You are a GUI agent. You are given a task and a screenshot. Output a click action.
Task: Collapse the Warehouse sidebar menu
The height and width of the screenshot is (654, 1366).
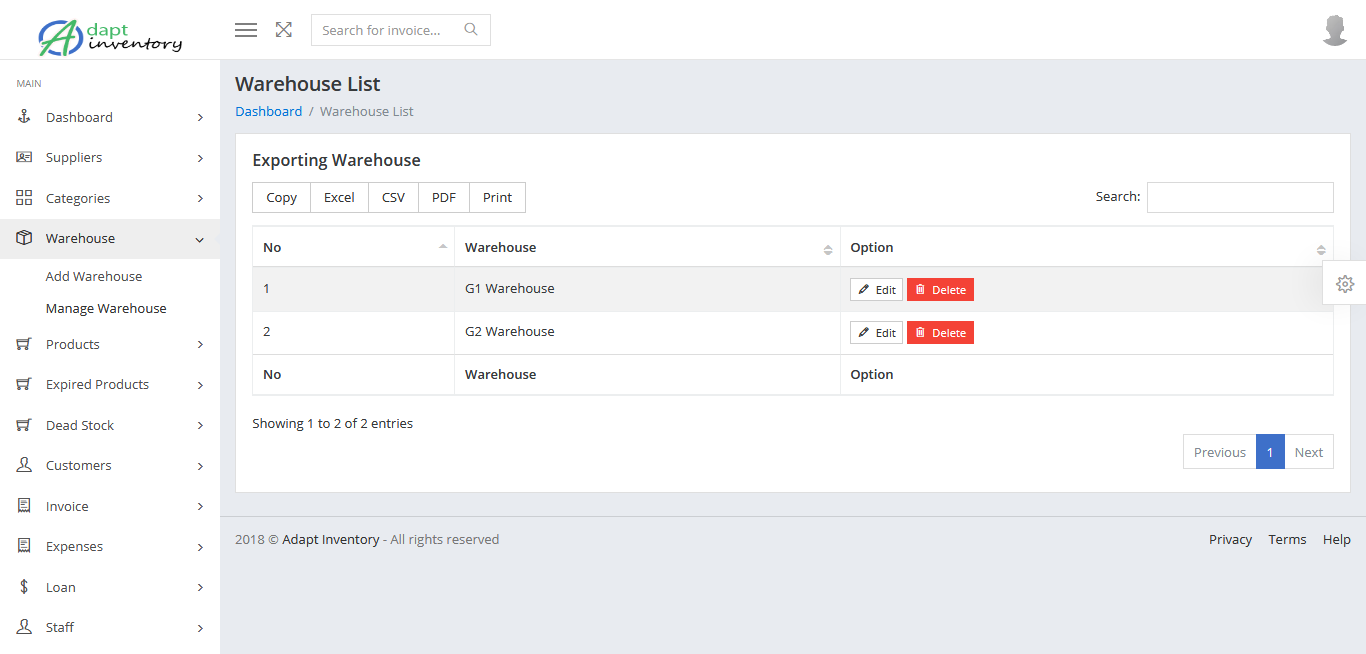[110, 238]
